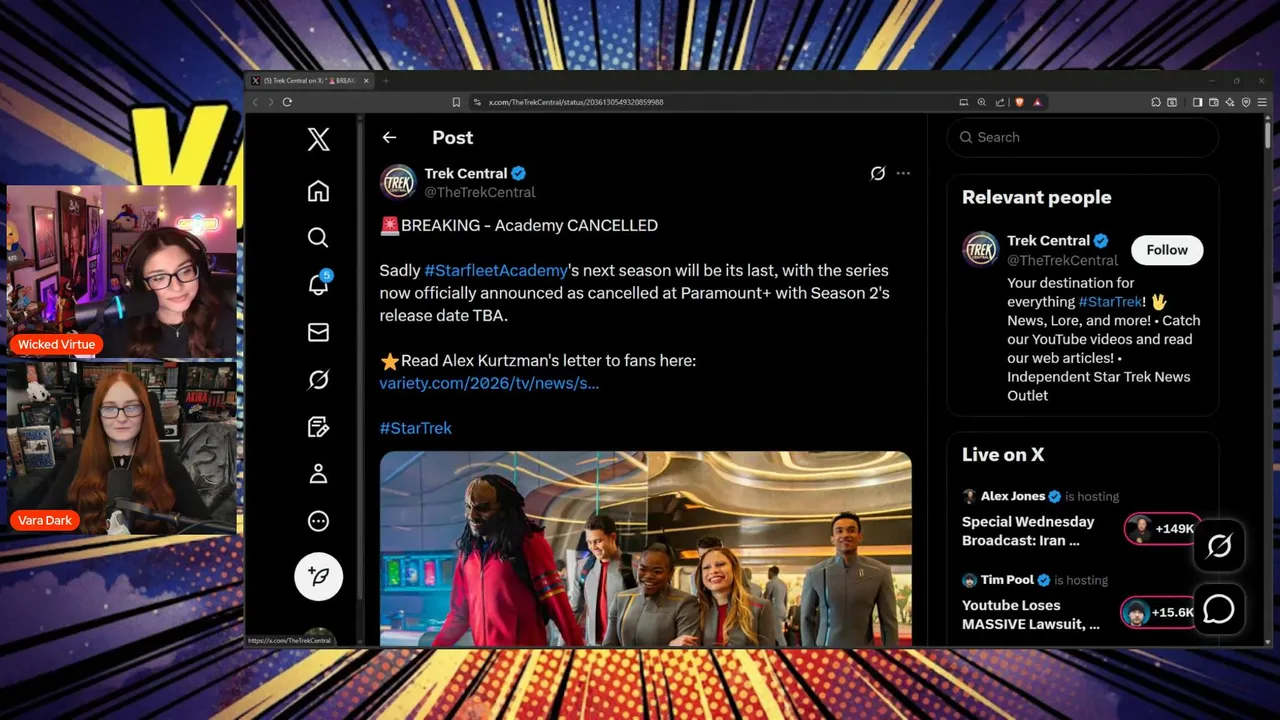
Task: Click the Brave Rewards triangle icon
Action: coord(1037,102)
